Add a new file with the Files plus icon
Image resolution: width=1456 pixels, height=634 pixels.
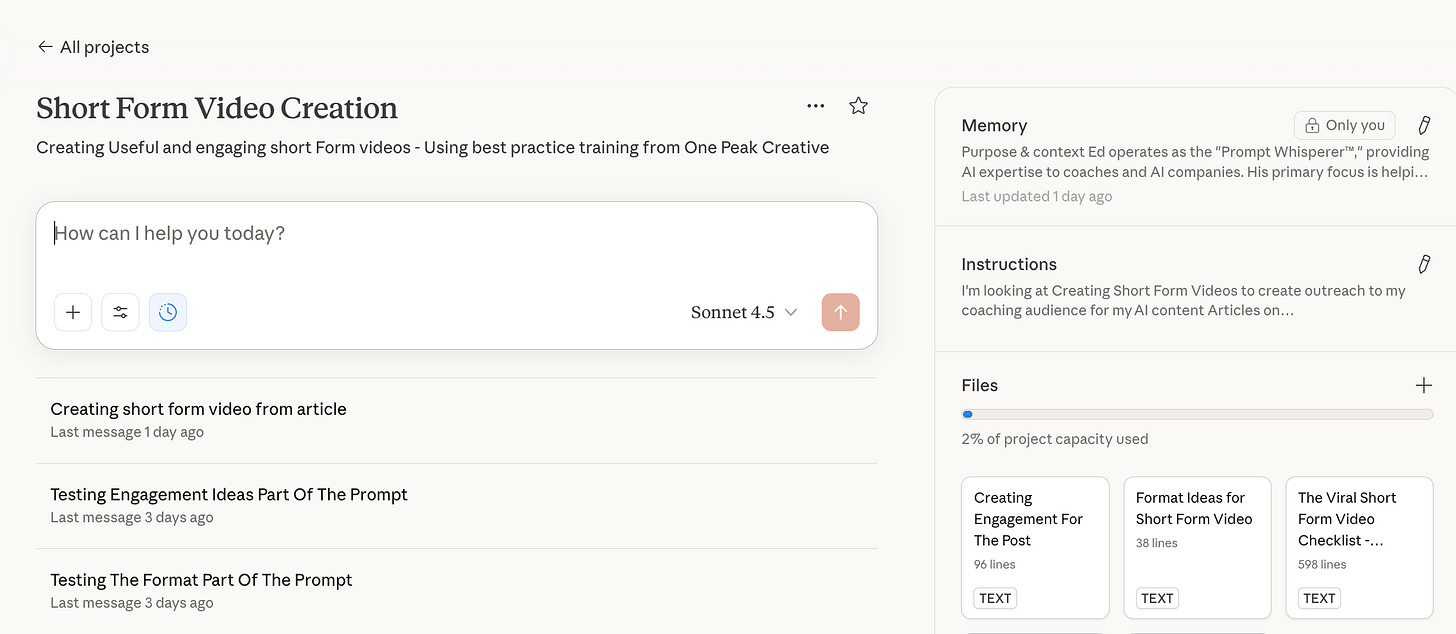pyautogui.click(x=1423, y=384)
